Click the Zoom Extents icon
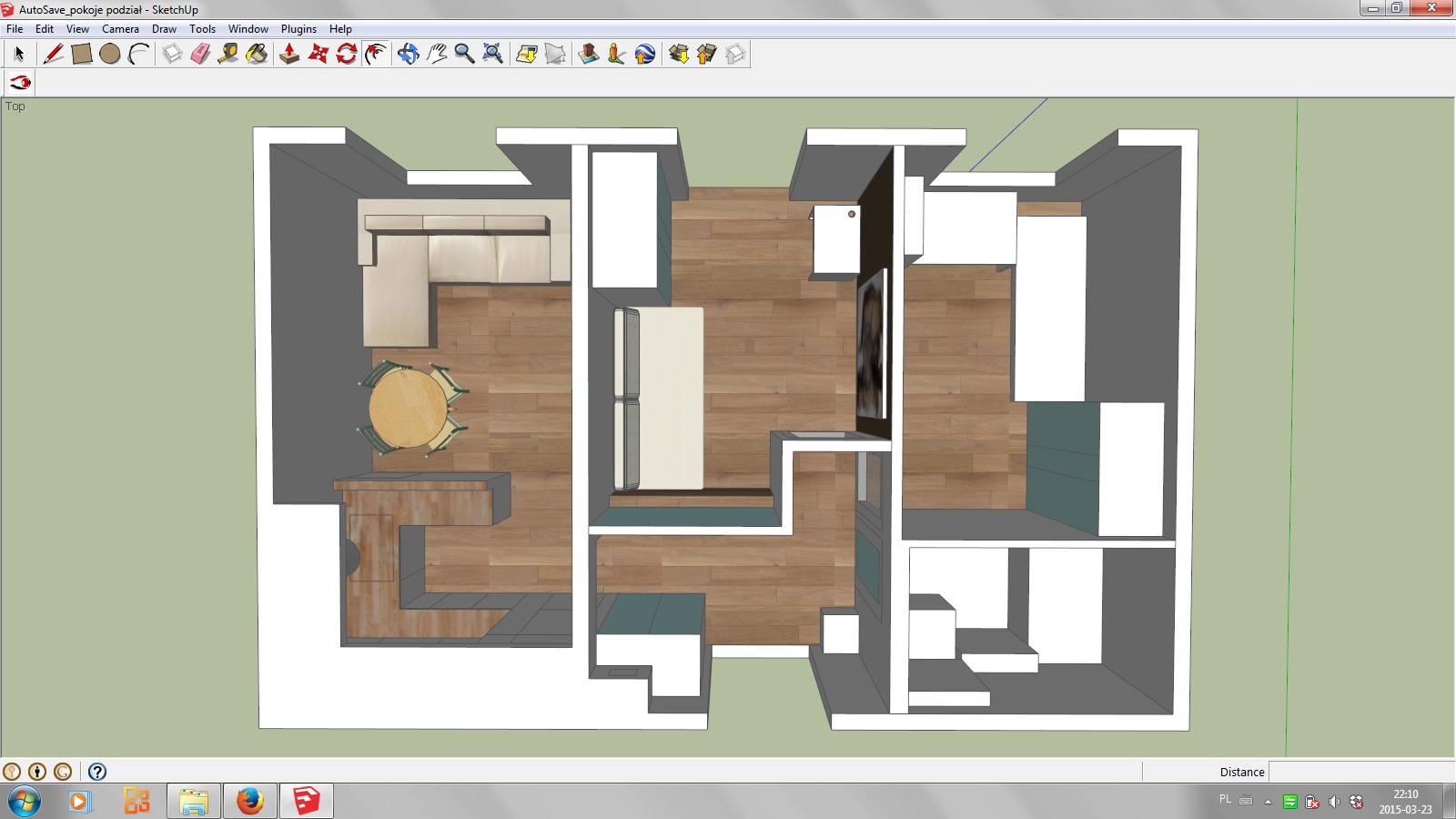 pos(492,55)
